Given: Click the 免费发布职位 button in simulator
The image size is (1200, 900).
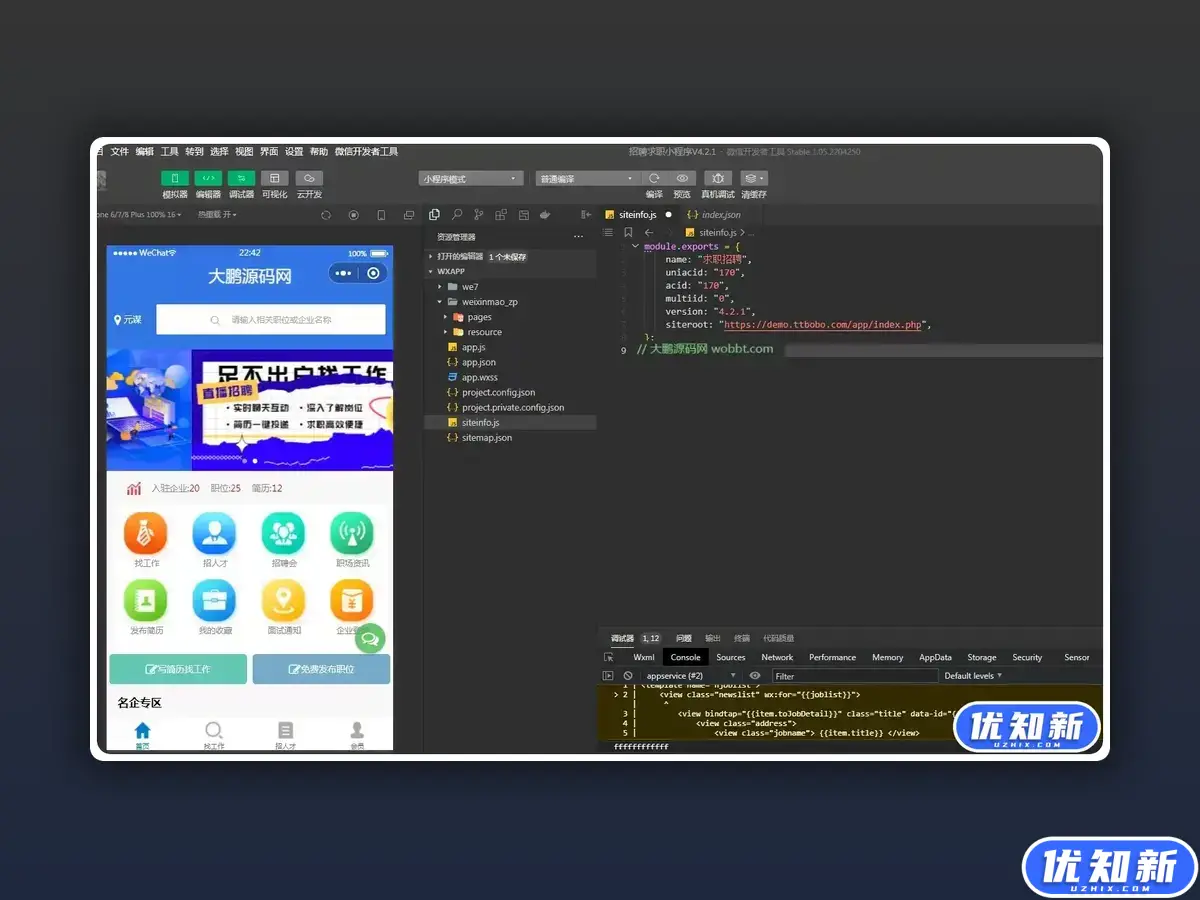Looking at the screenshot, I should tap(321, 669).
